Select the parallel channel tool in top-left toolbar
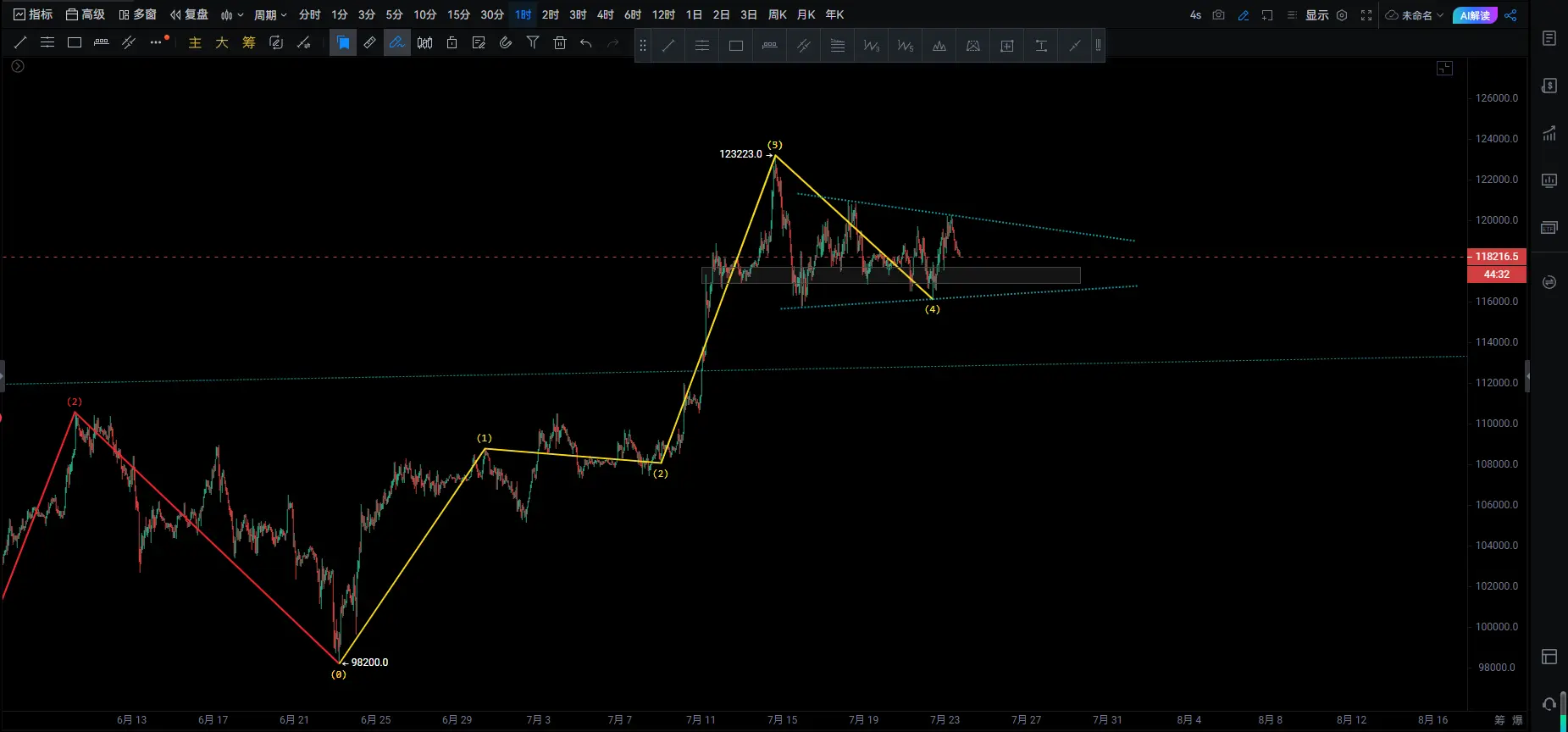The height and width of the screenshot is (732, 1568). 129,42
